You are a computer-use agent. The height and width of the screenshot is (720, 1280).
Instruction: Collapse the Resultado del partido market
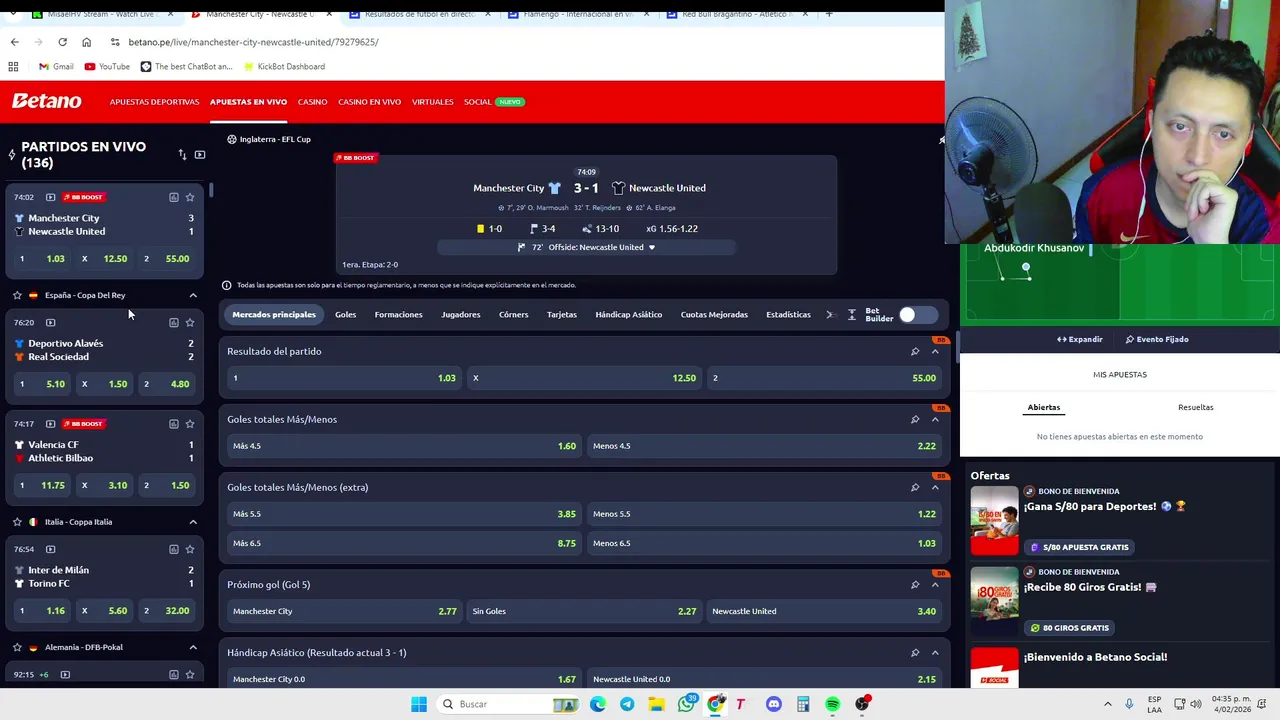(935, 351)
